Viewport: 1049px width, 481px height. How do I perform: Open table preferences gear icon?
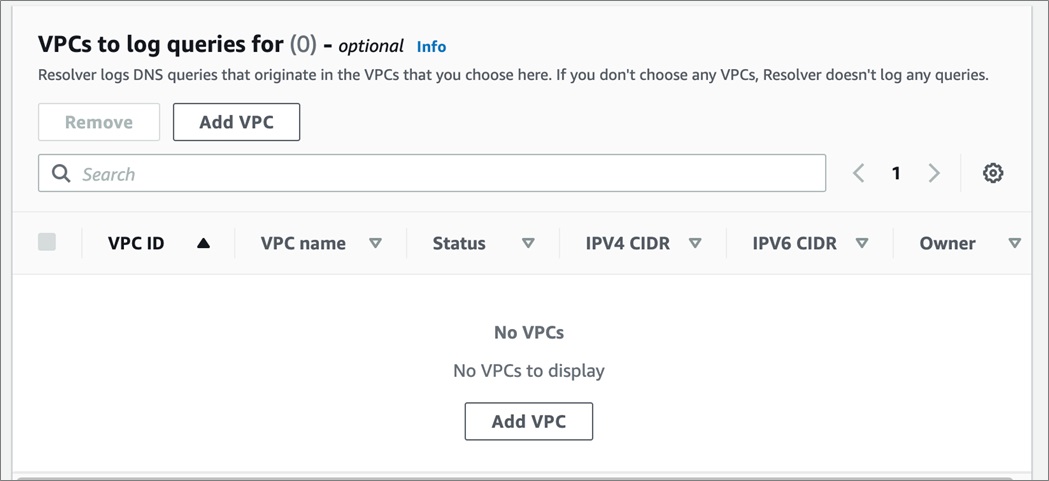[x=993, y=174]
